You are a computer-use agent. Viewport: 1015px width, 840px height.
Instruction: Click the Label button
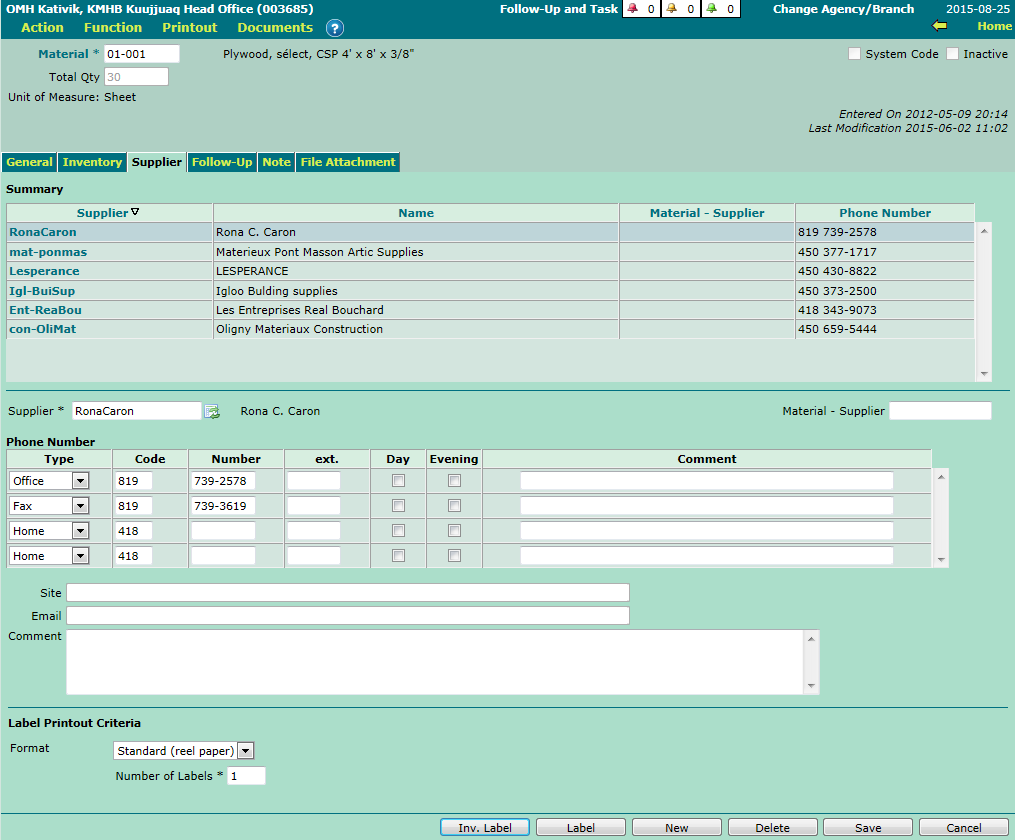click(581, 828)
